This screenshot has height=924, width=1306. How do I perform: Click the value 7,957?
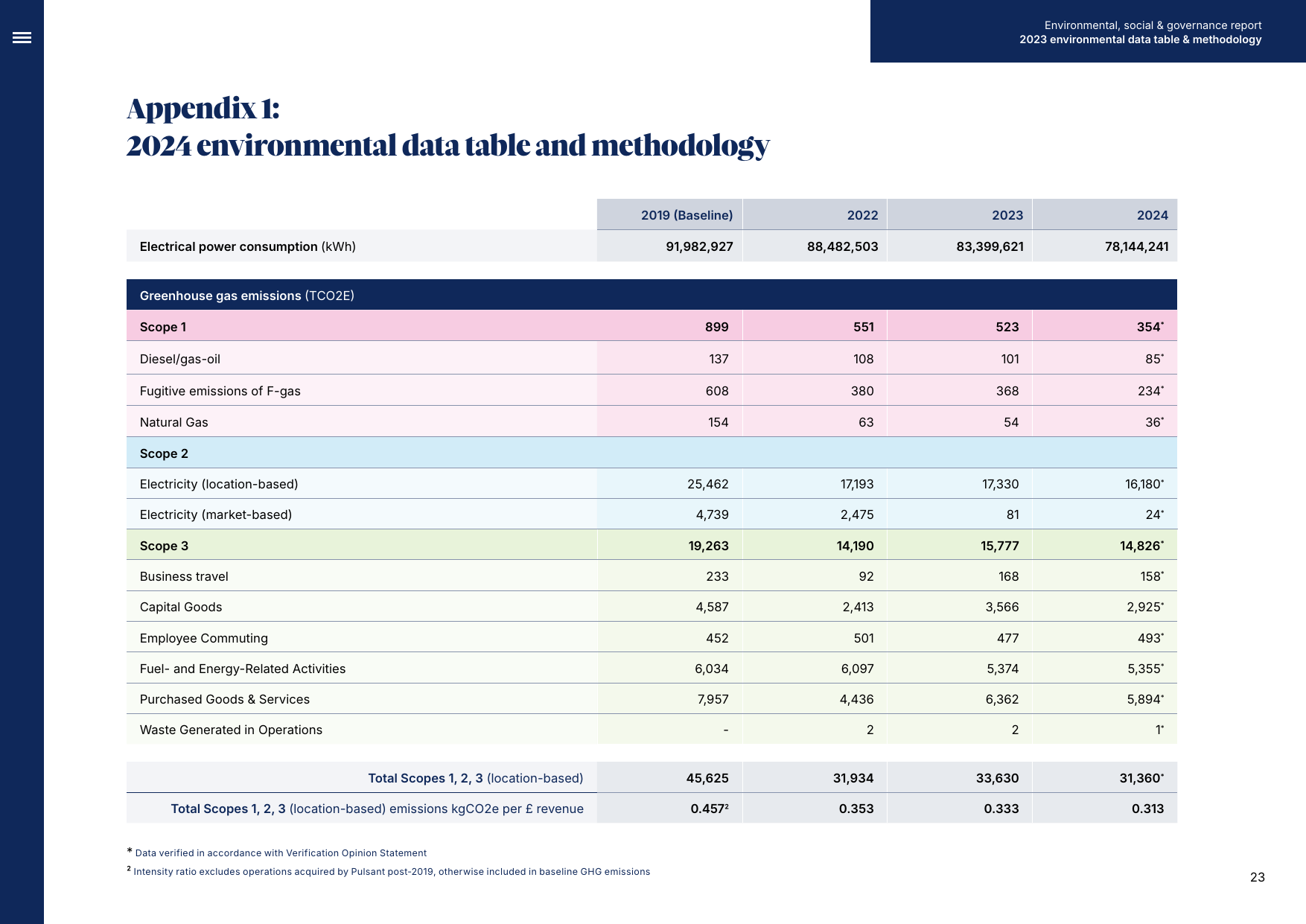pyautogui.click(x=713, y=699)
